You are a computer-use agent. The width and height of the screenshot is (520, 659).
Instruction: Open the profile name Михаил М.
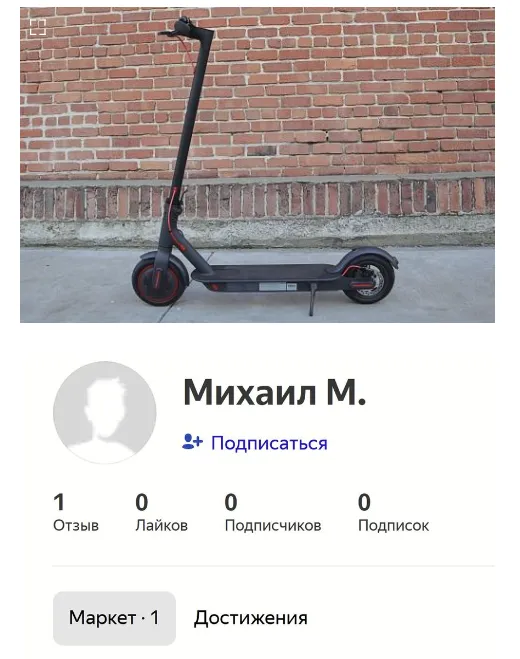pyautogui.click(x=275, y=392)
